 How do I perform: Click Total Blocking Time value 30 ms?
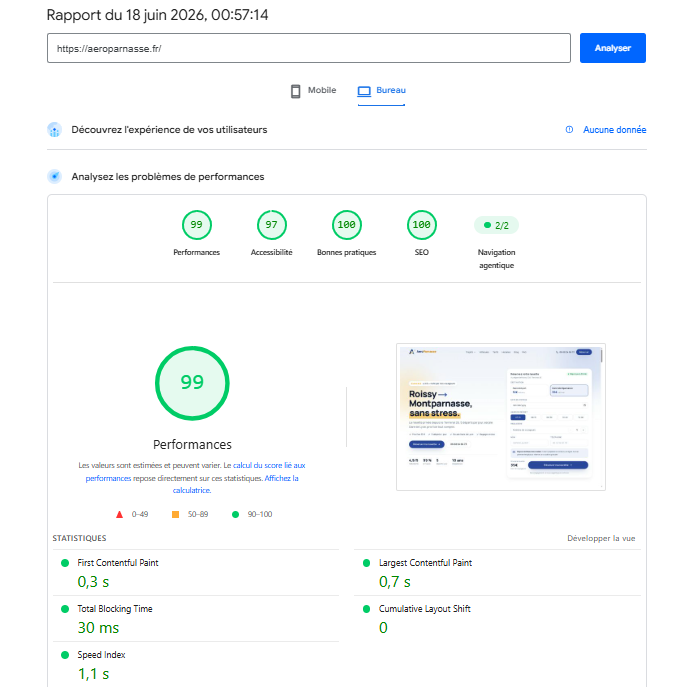click(98, 627)
